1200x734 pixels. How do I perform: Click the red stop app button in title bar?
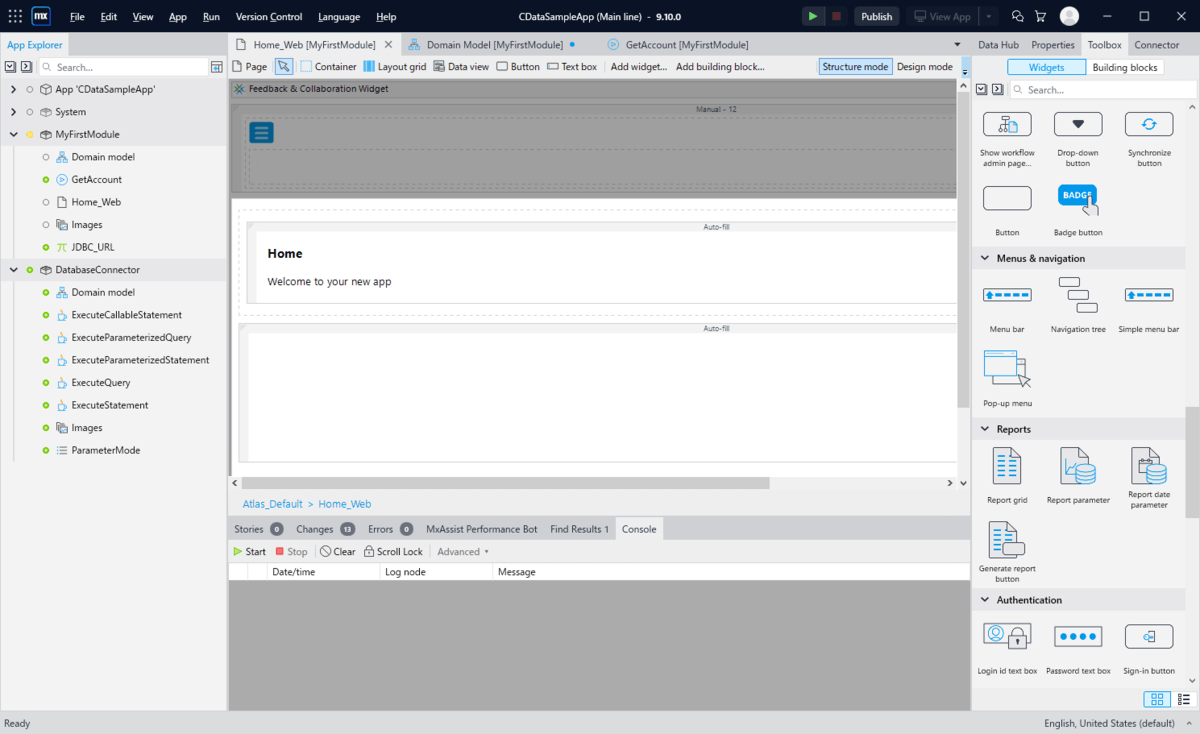pos(836,16)
